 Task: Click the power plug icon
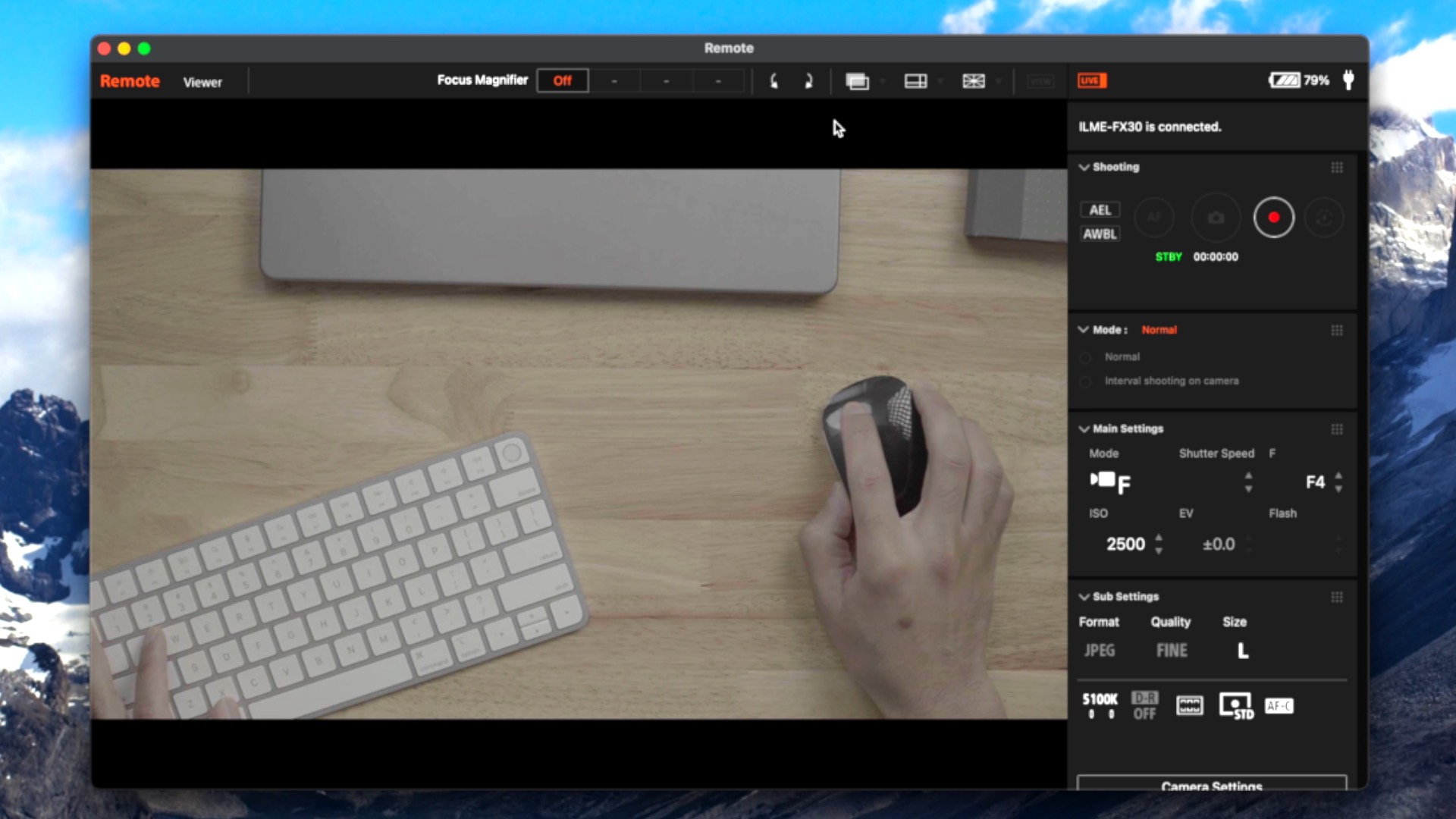pyautogui.click(x=1348, y=80)
